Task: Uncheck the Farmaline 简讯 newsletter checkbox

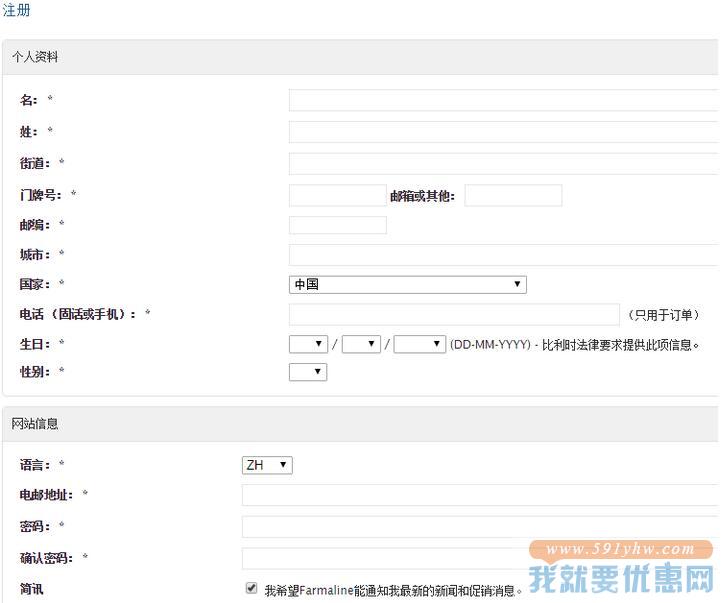Action: (251, 588)
